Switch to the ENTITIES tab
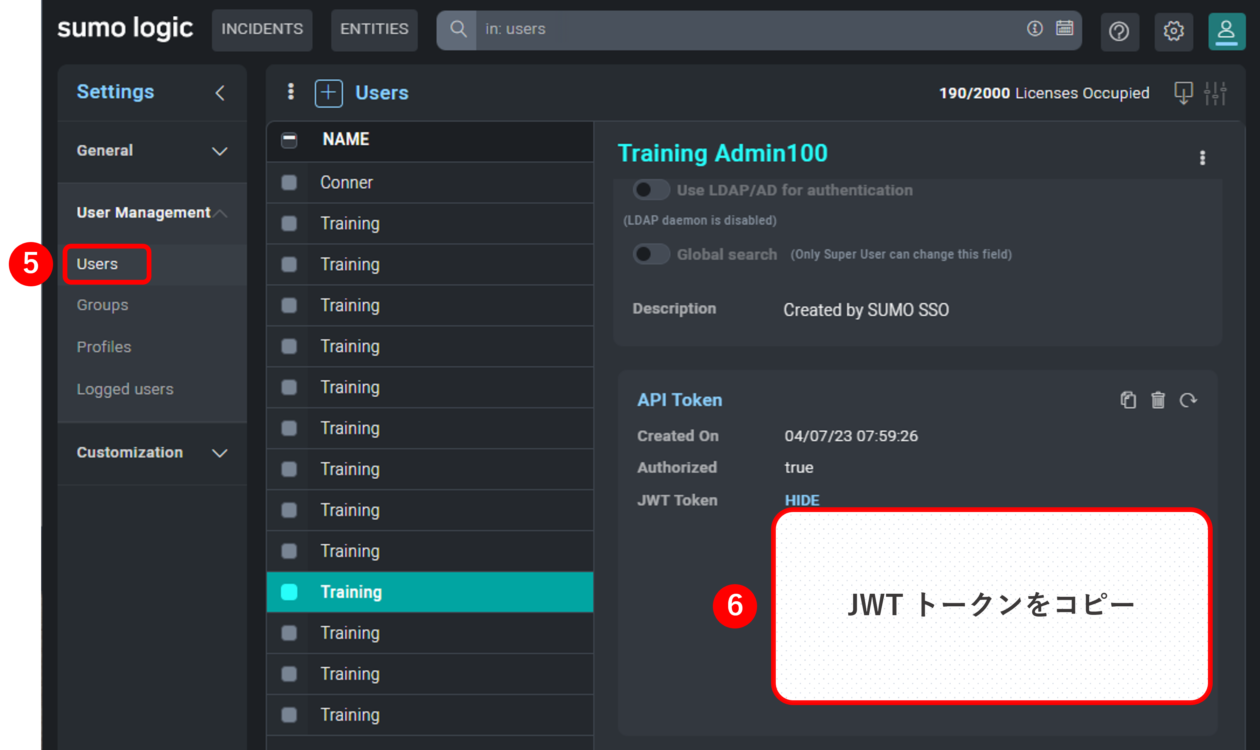This screenshot has height=750, width=1260. pos(374,30)
